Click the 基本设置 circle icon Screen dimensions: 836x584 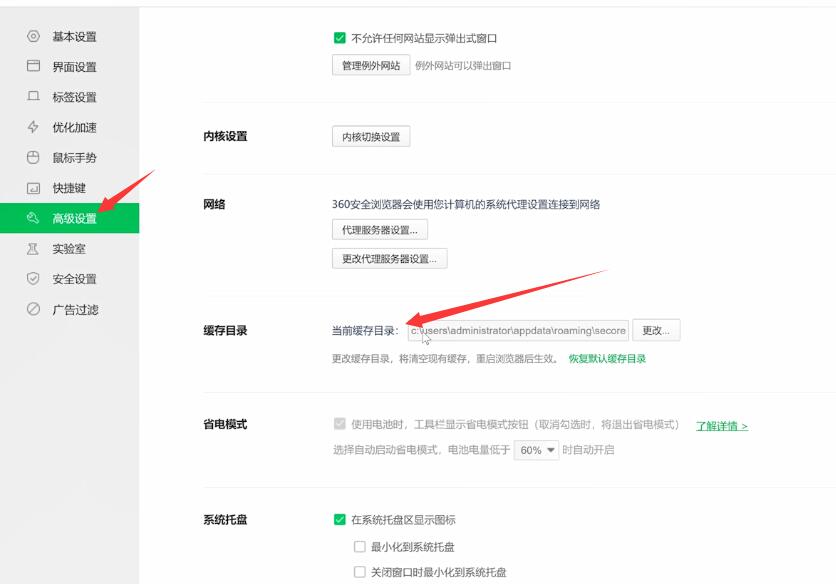click(33, 36)
